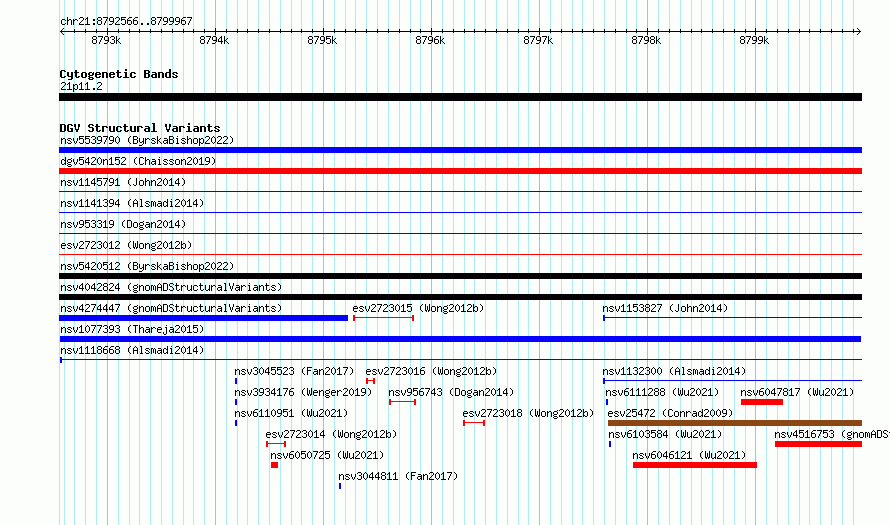Screen dimensions: 890x525
Task: Click the esv25472 (Conrad2009) label
Action: 670,413
